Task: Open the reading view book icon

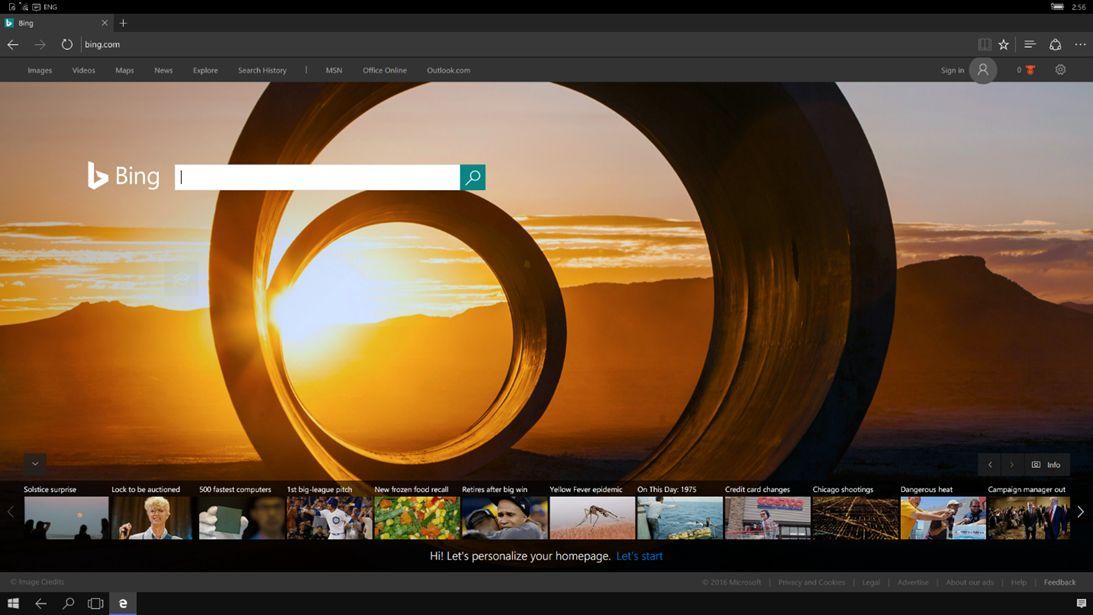Action: (x=983, y=44)
